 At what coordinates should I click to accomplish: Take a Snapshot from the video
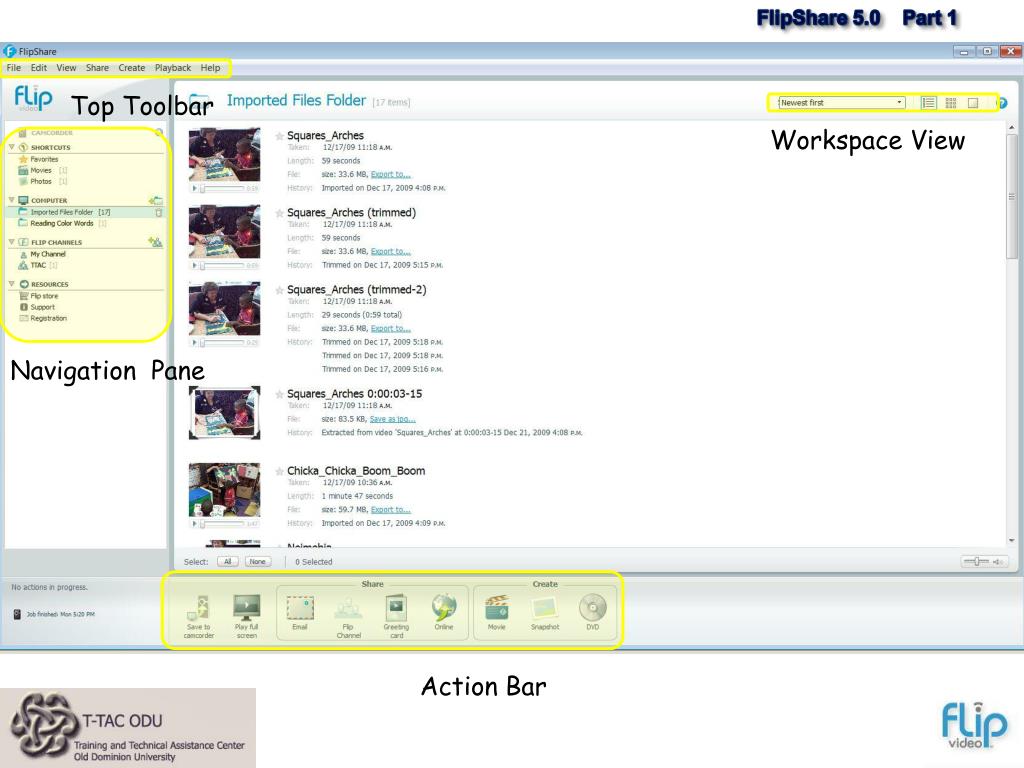coord(545,608)
